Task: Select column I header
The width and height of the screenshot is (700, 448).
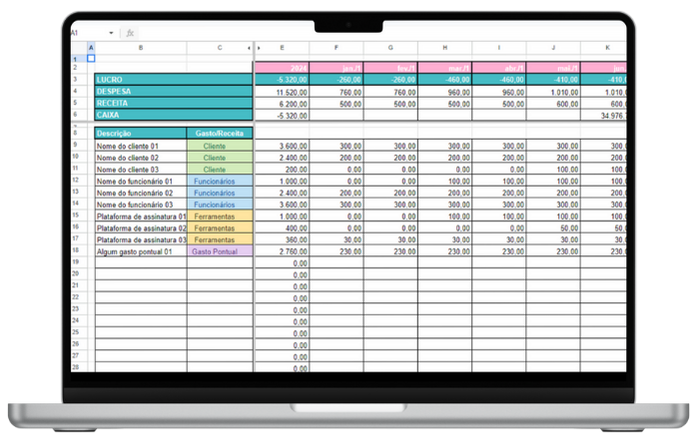Action: coord(499,48)
